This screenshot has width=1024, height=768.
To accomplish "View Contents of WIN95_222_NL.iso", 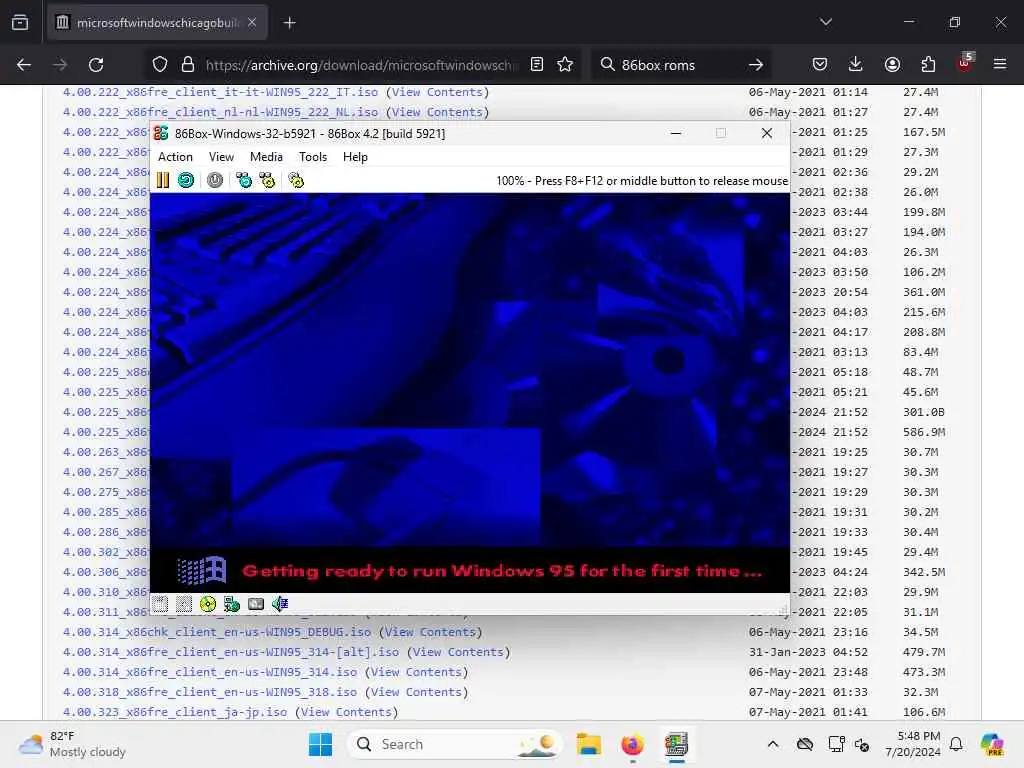I will [x=437, y=112].
